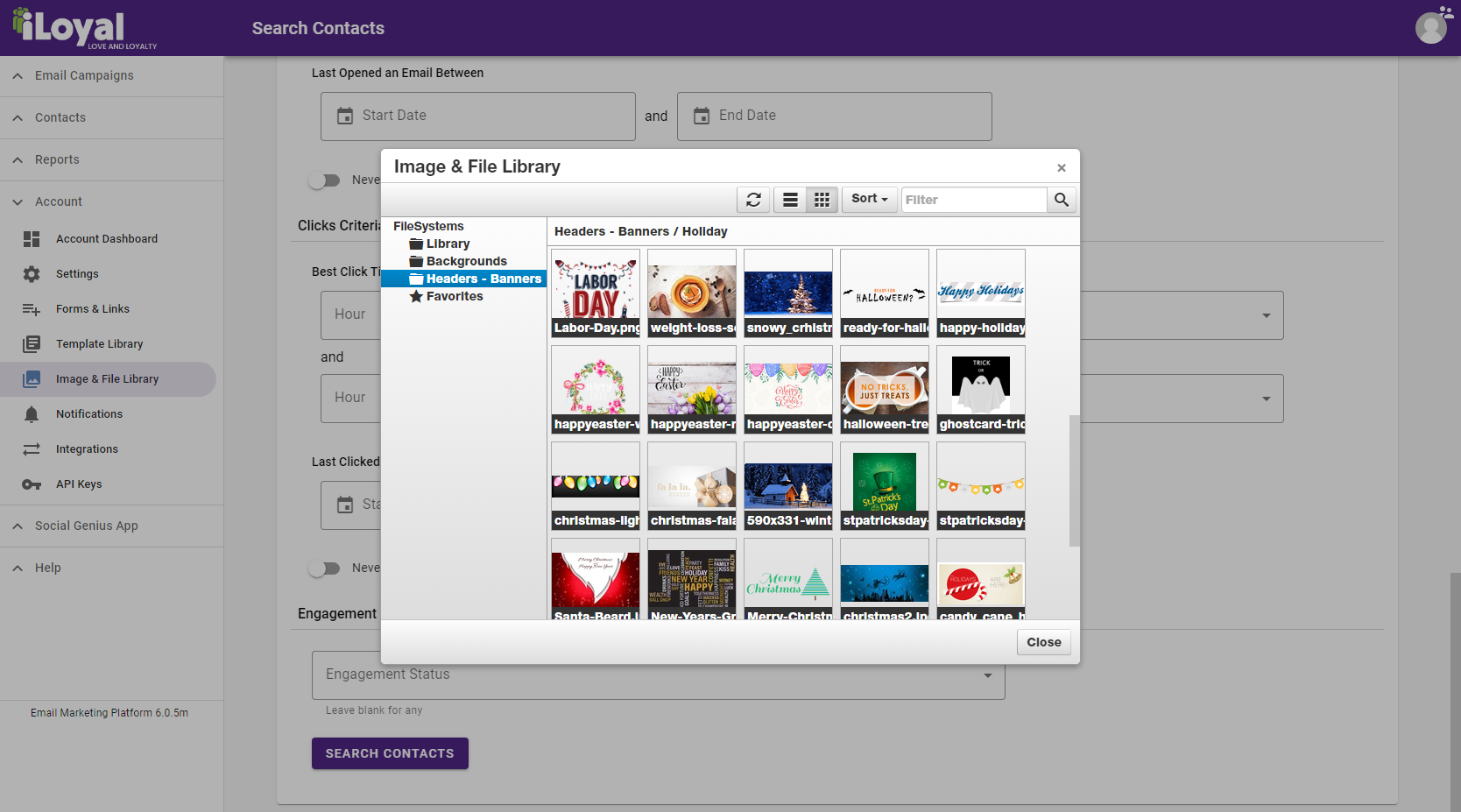Open the user profile avatar icon
The image size is (1461, 812).
tap(1431, 28)
